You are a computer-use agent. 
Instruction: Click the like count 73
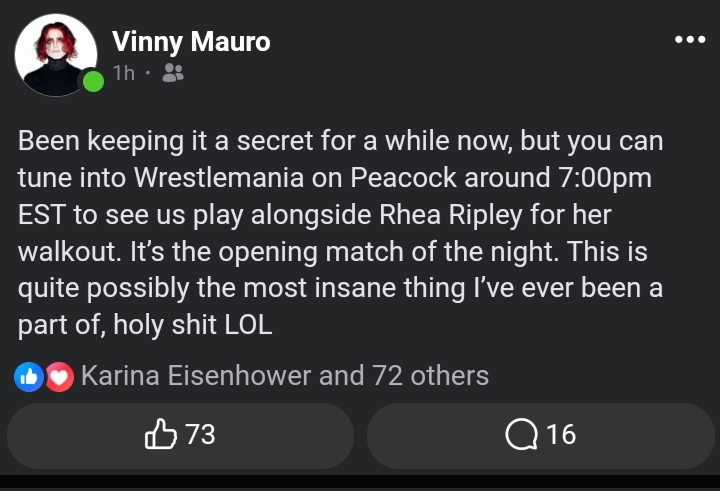pyautogui.click(x=200, y=434)
